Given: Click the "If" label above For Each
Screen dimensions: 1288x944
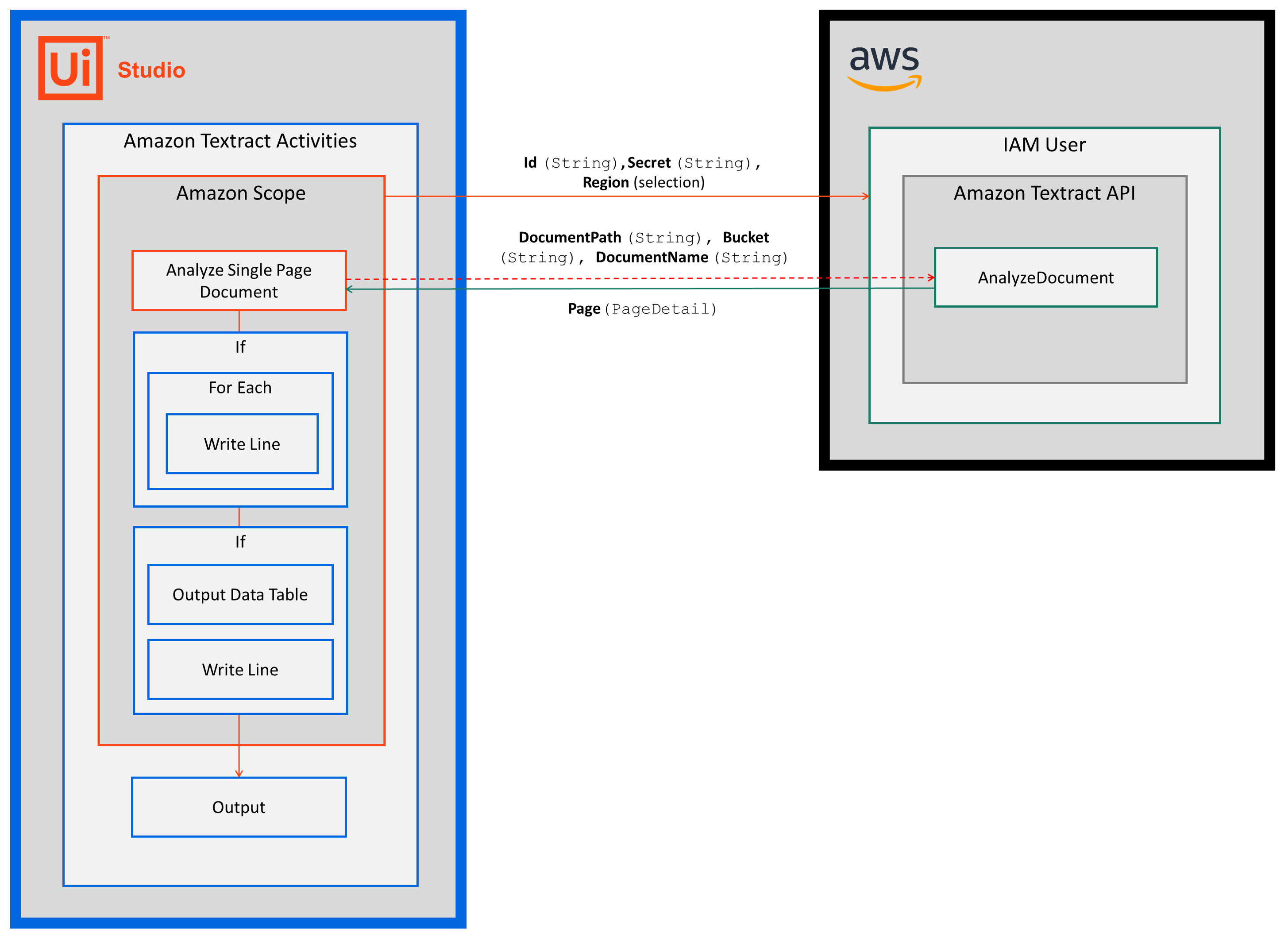Looking at the screenshot, I should [x=240, y=347].
